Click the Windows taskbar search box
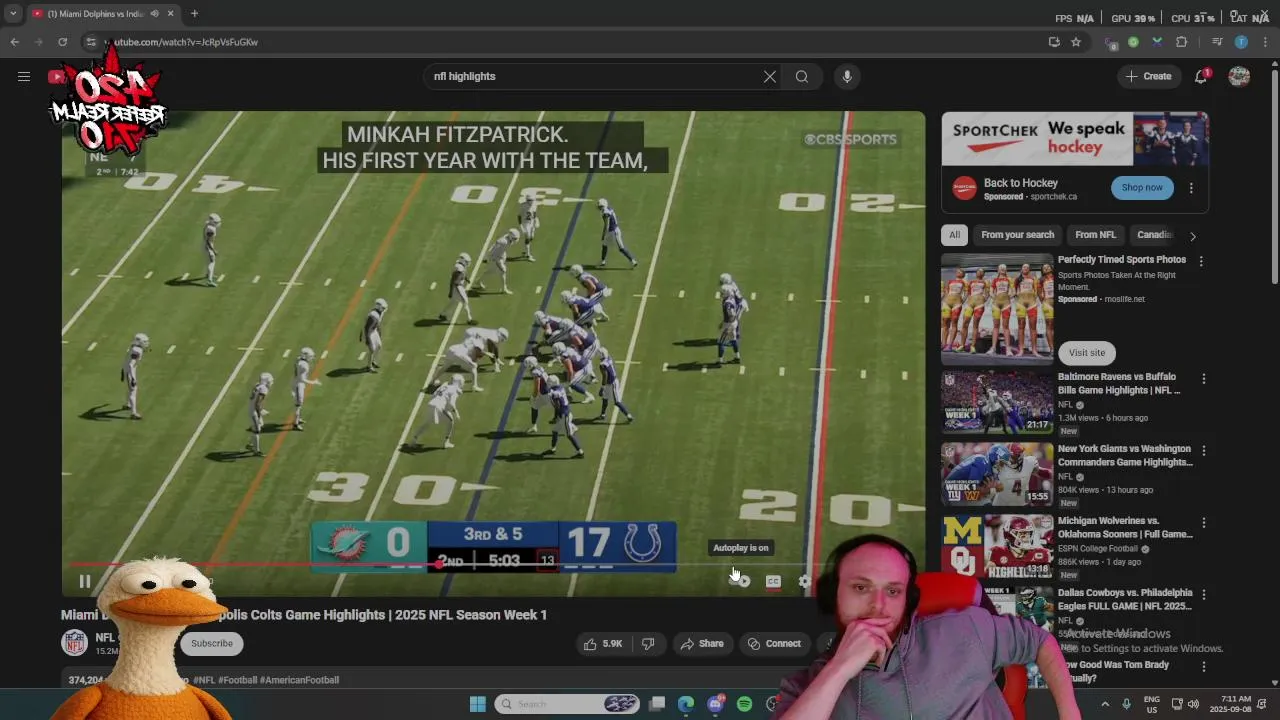This screenshot has height=720, width=1280. click(567, 704)
